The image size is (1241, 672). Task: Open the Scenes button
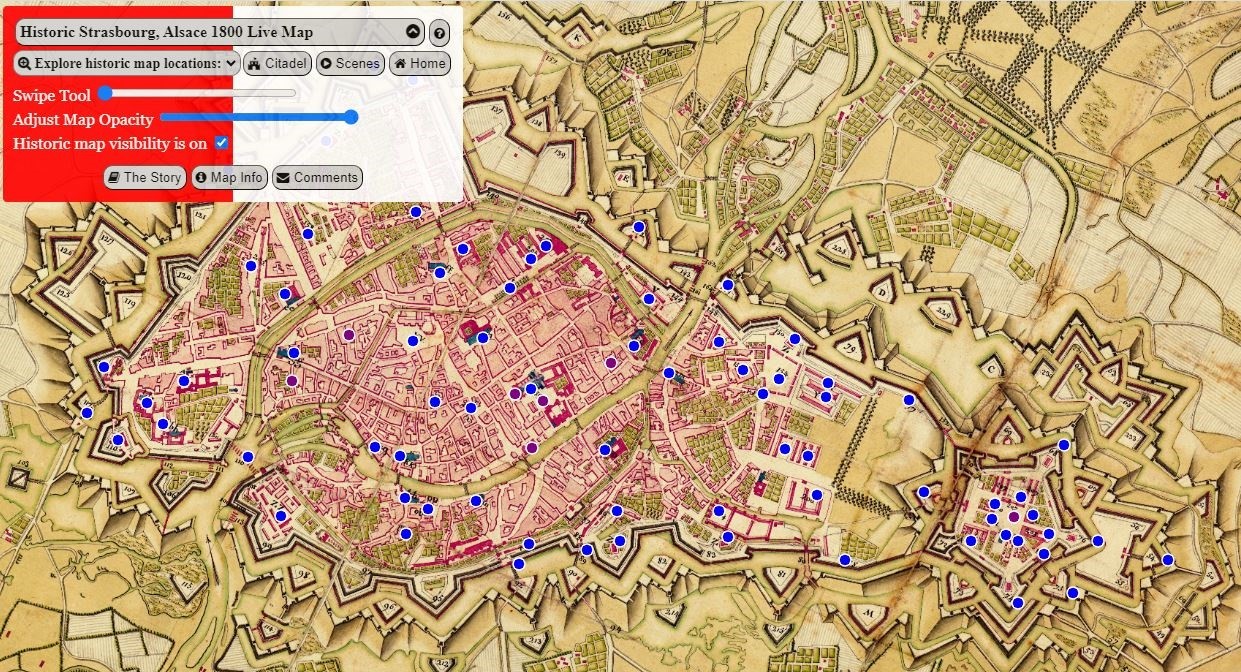pos(350,63)
